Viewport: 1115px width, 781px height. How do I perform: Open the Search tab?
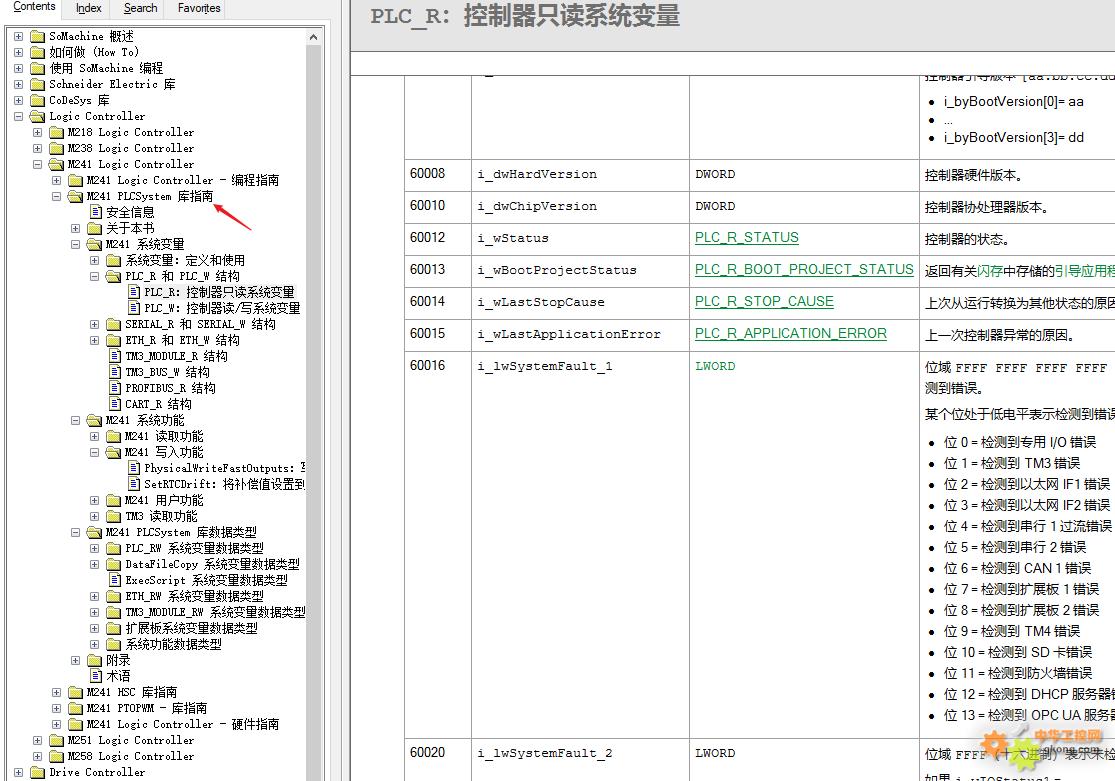pos(140,8)
